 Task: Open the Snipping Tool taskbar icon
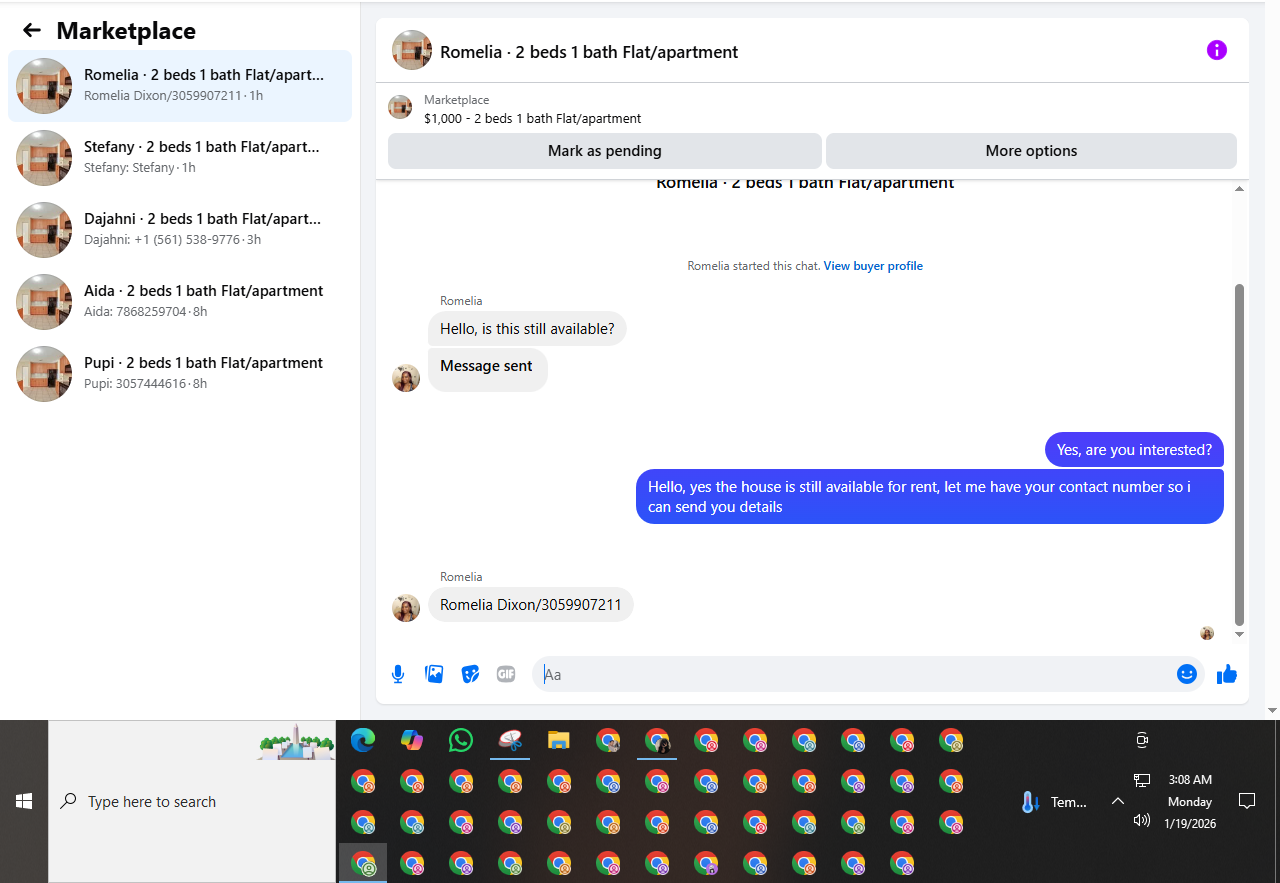coord(510,740)
